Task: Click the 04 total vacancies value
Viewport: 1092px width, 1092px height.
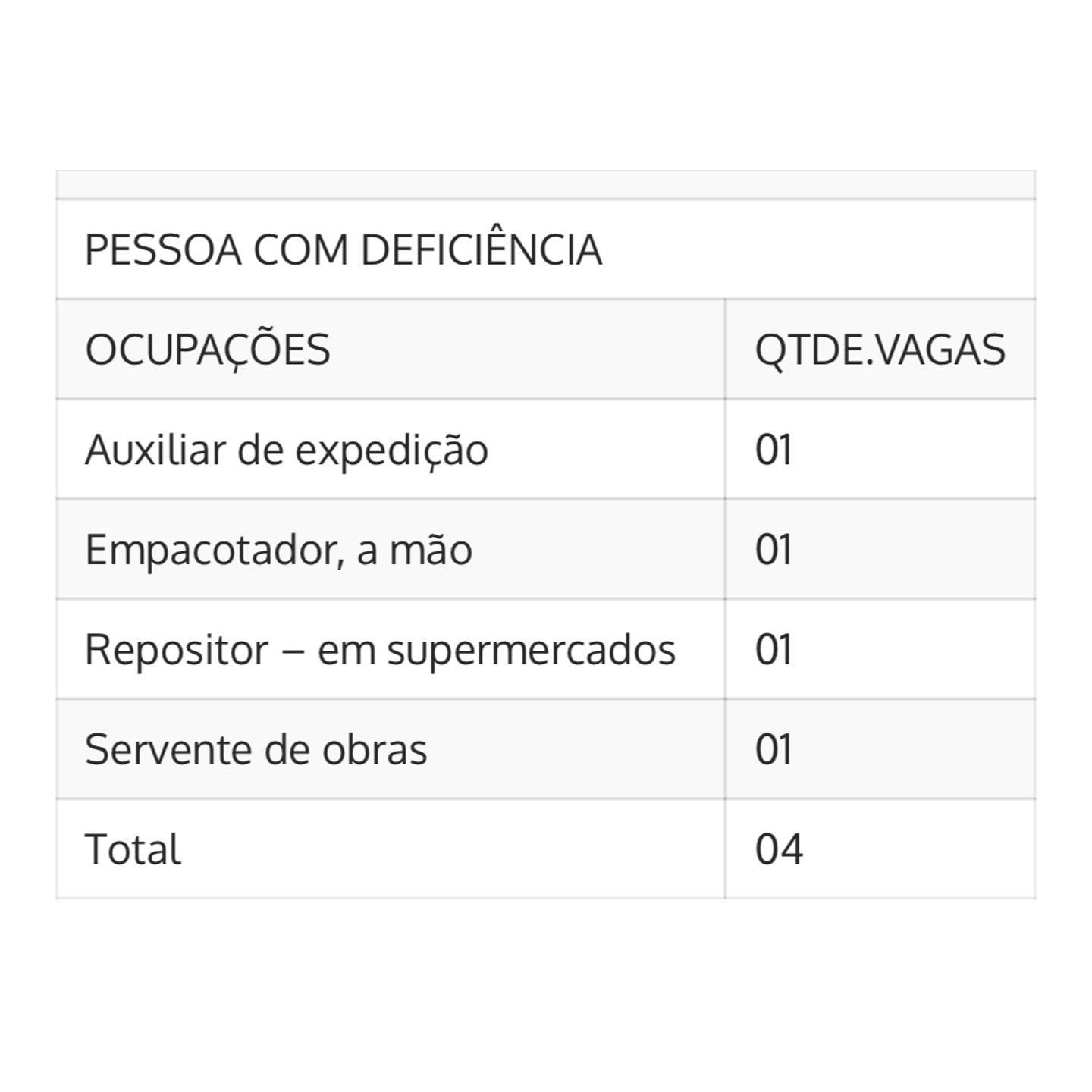Action: [x=779, y=849]
